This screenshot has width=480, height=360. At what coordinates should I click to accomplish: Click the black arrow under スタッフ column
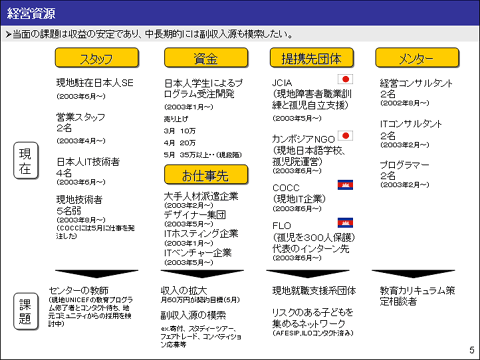[97, 274]
